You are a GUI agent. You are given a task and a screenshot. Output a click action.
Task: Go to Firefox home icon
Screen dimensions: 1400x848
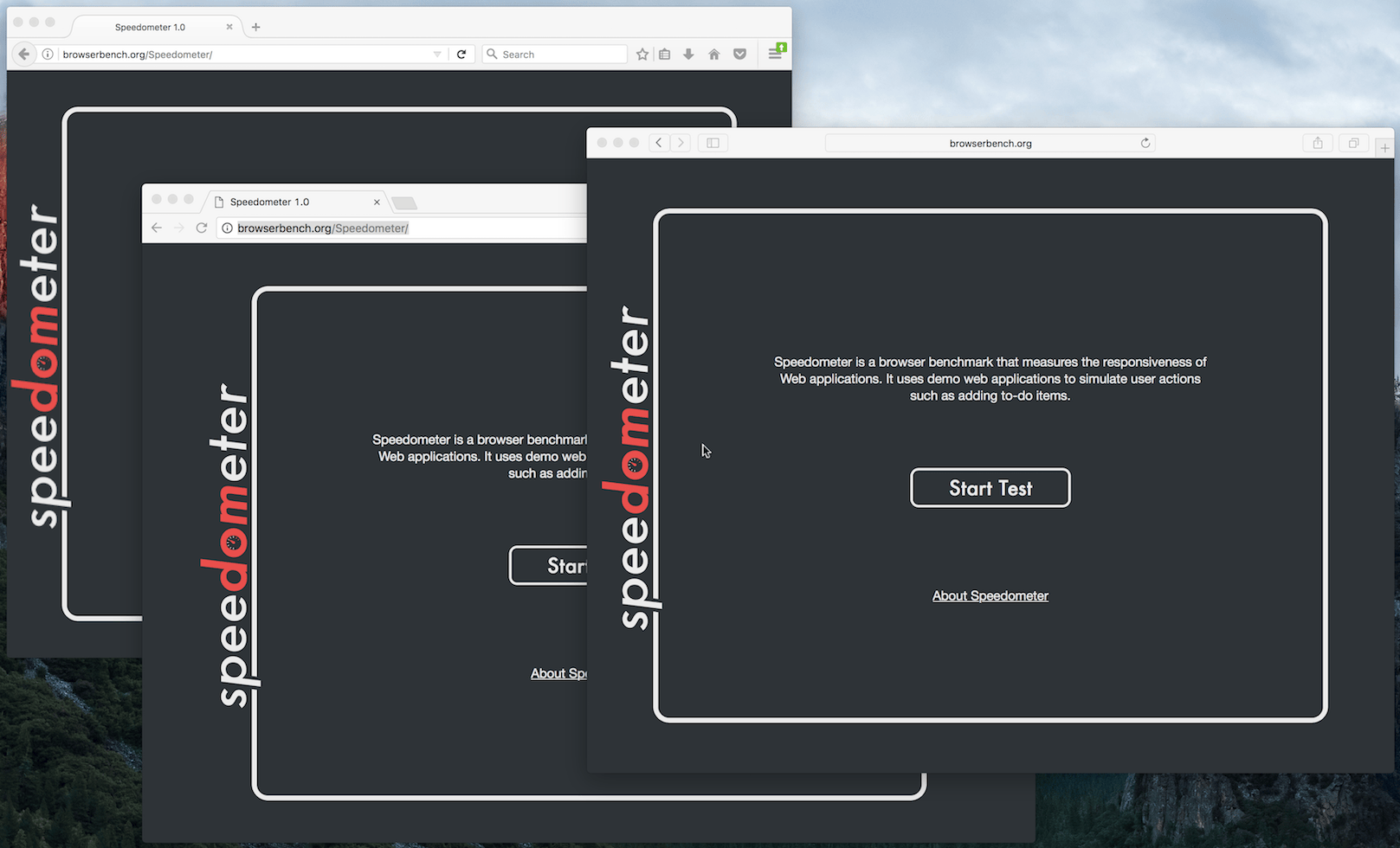[x=714, y=55]
